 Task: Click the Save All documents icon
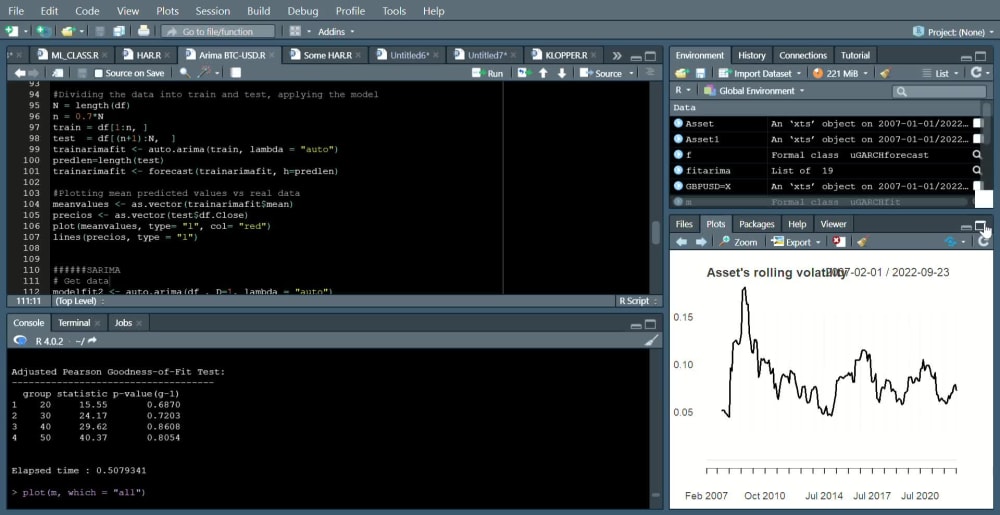click(x=119, y=31)
